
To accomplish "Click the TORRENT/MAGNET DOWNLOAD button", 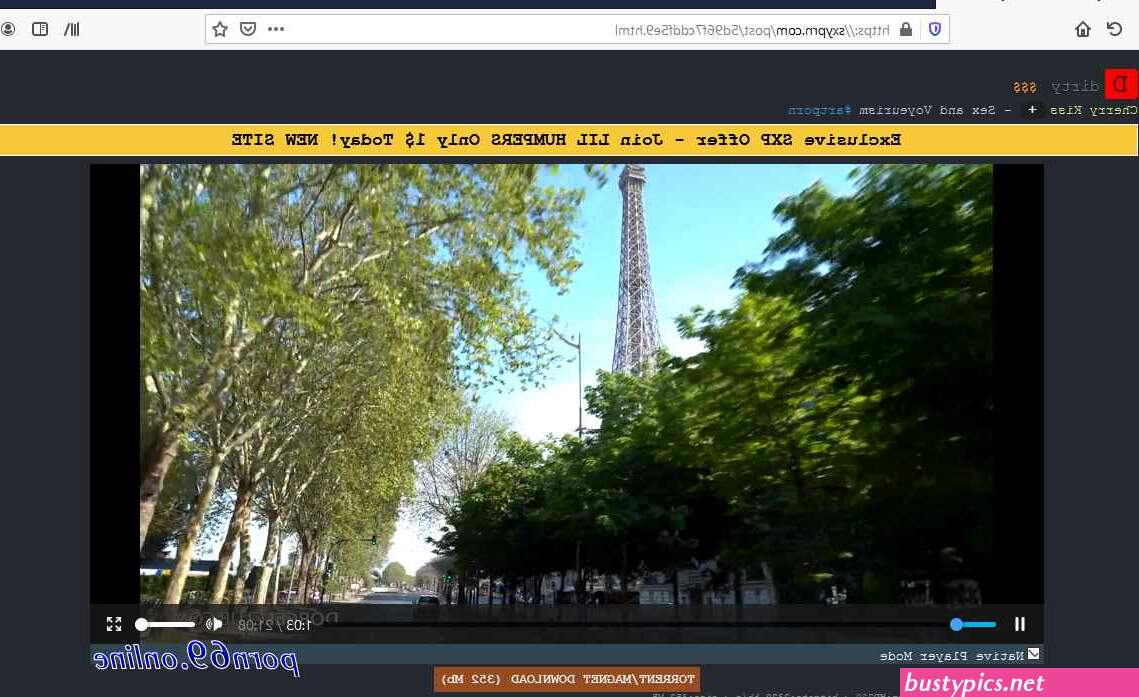I will click(567, 679).
